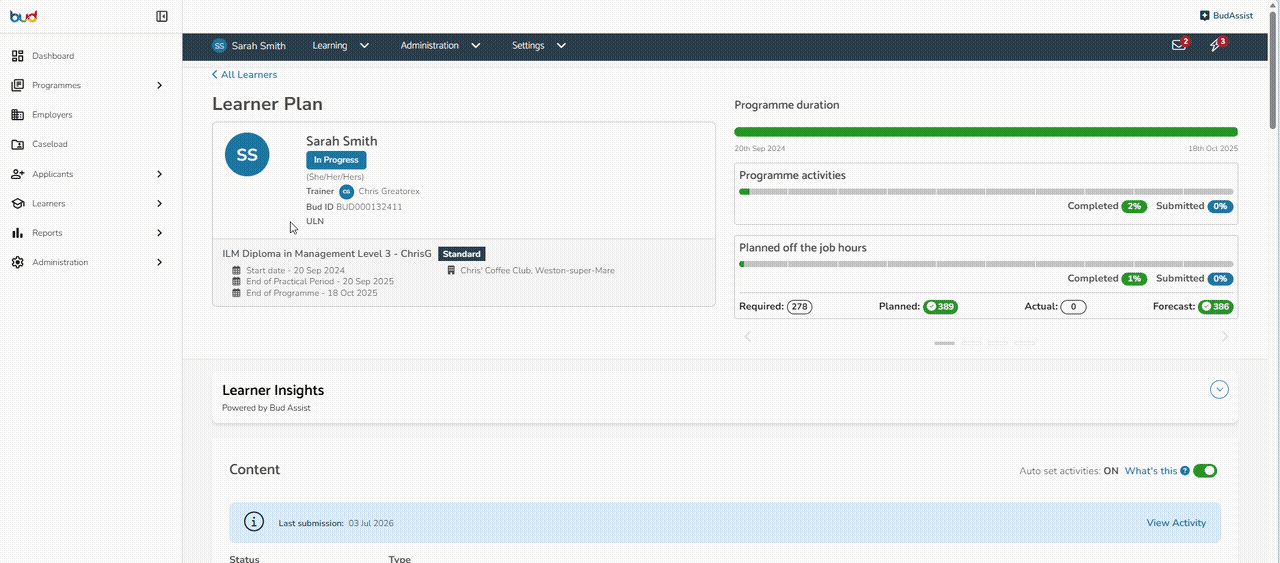This screenshot has height=563, width=1280.
Task: Toggle Auto set activities switch off
Action: click(x=1205, y=471)
